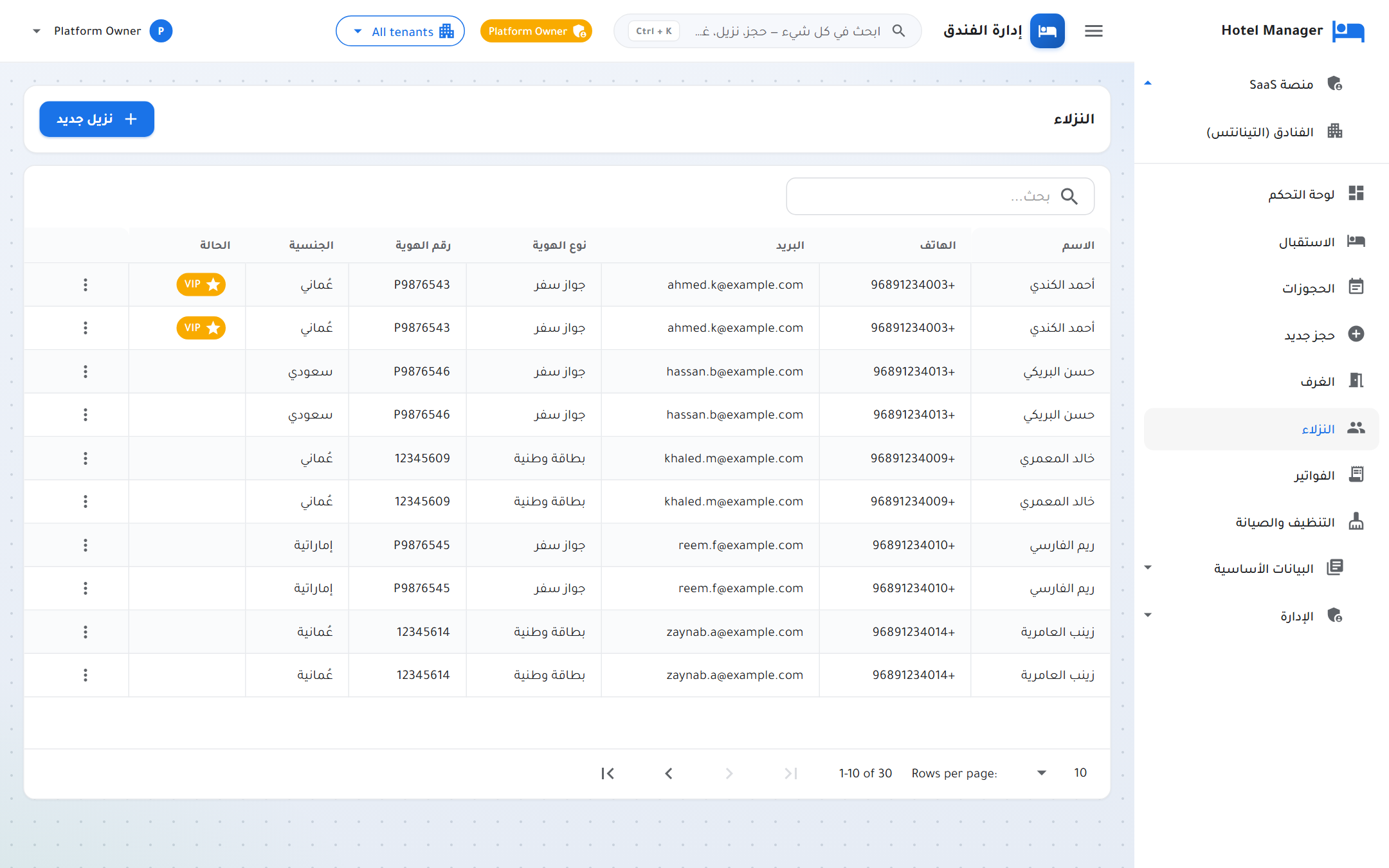Screen dimensions: 1389x868
Task: Collapse the منصة SaaS sidebar section
Action: [x=1148, y=84]
